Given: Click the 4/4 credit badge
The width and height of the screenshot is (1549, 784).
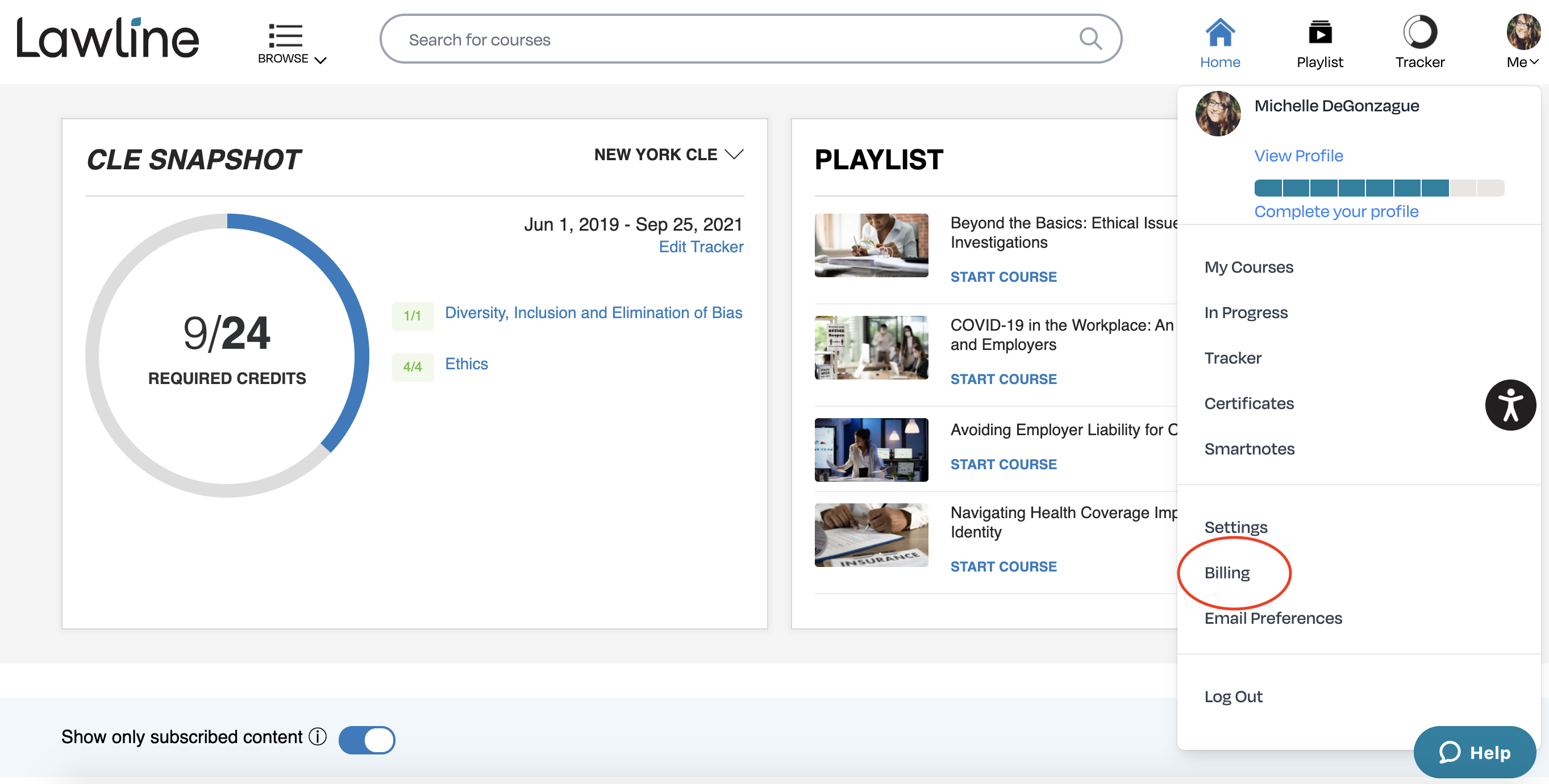Looking at the screenshot, I should pyautogui.click(x=413, y=367).
